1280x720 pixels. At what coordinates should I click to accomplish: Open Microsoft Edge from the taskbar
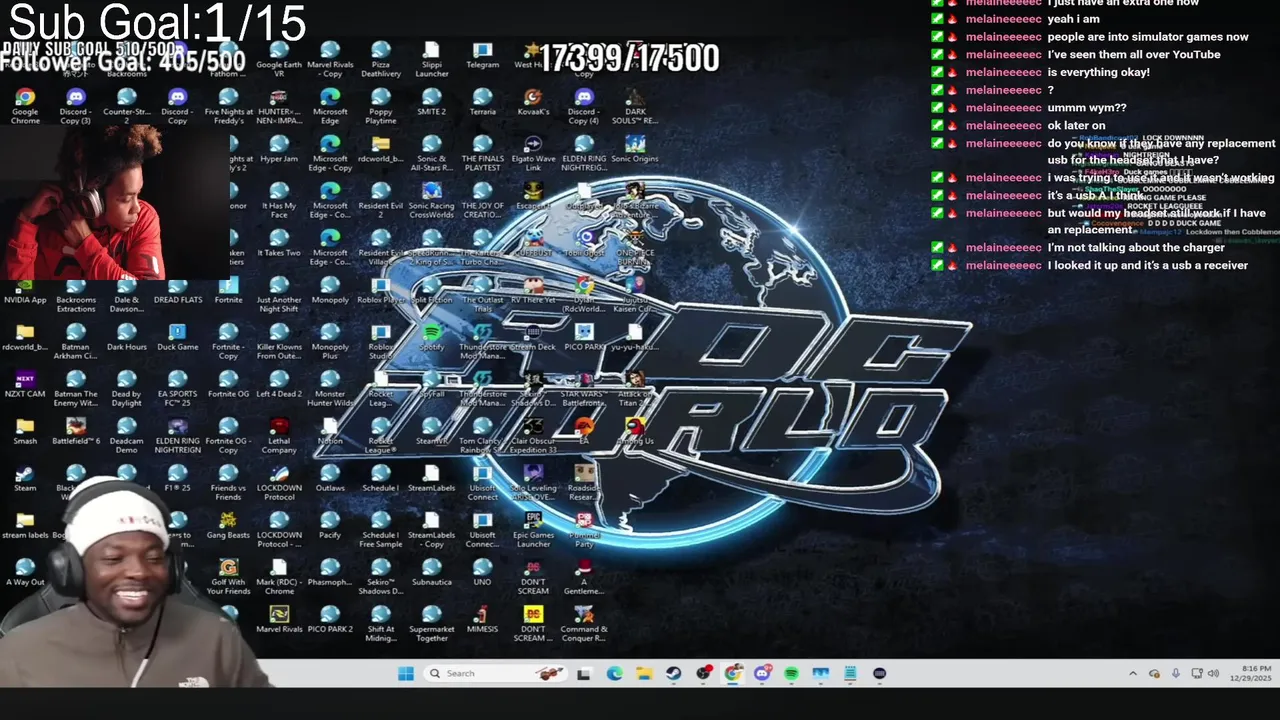[x=614, y=673]
